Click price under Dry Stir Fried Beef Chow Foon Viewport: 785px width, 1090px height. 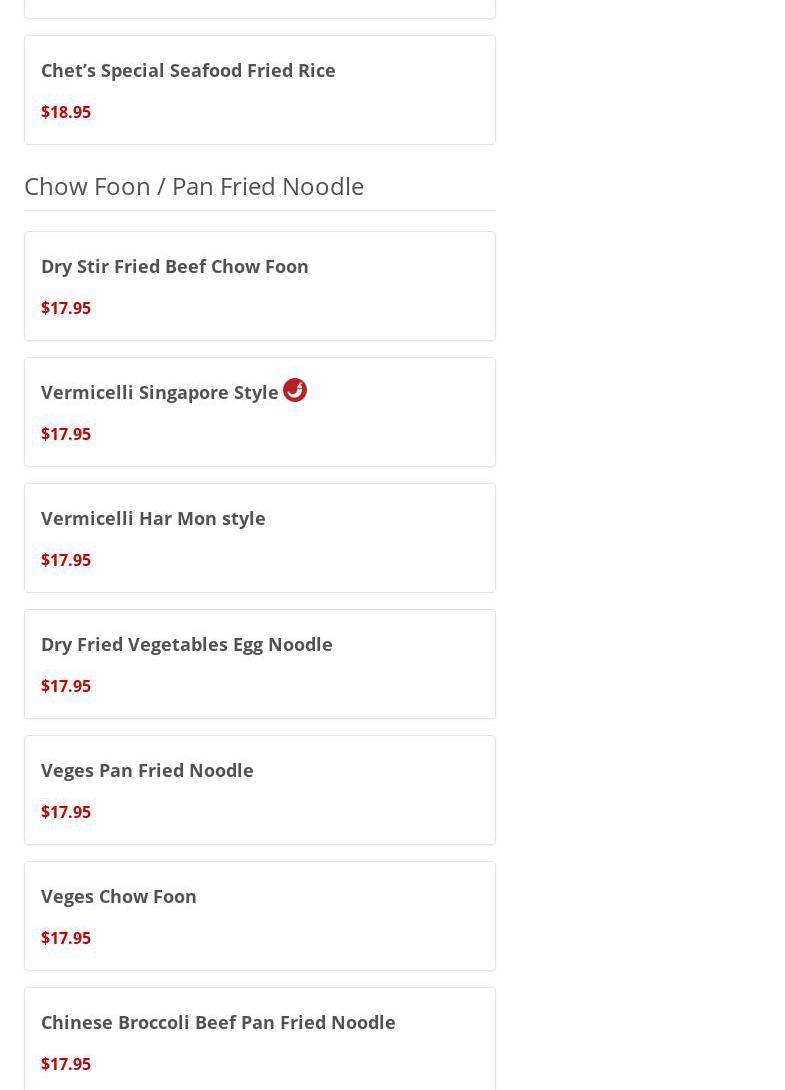[66, 308]
